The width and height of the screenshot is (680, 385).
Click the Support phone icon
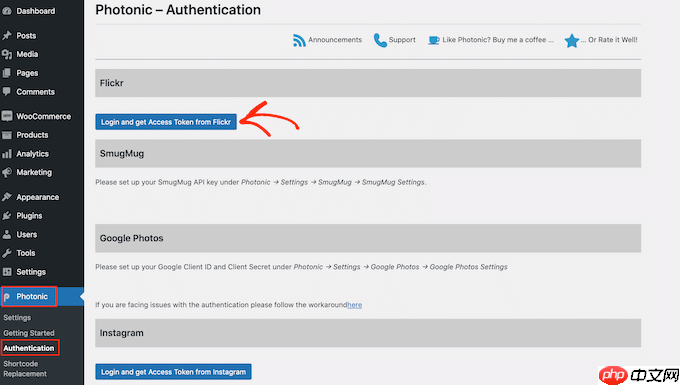[x=380, y=40]
